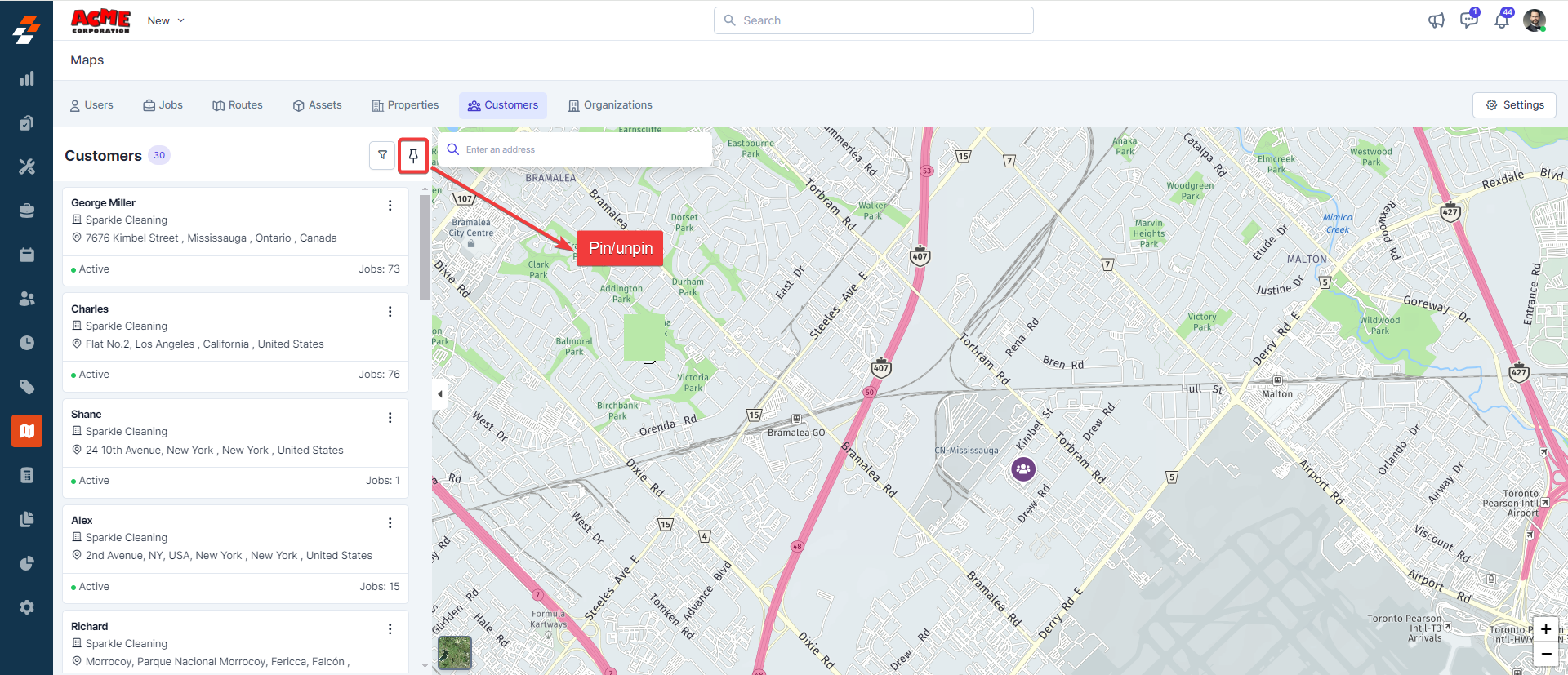The image size is (1568, 675).
Task: Click the Jobs: 15 count
Action: click(x=380, y=587)
